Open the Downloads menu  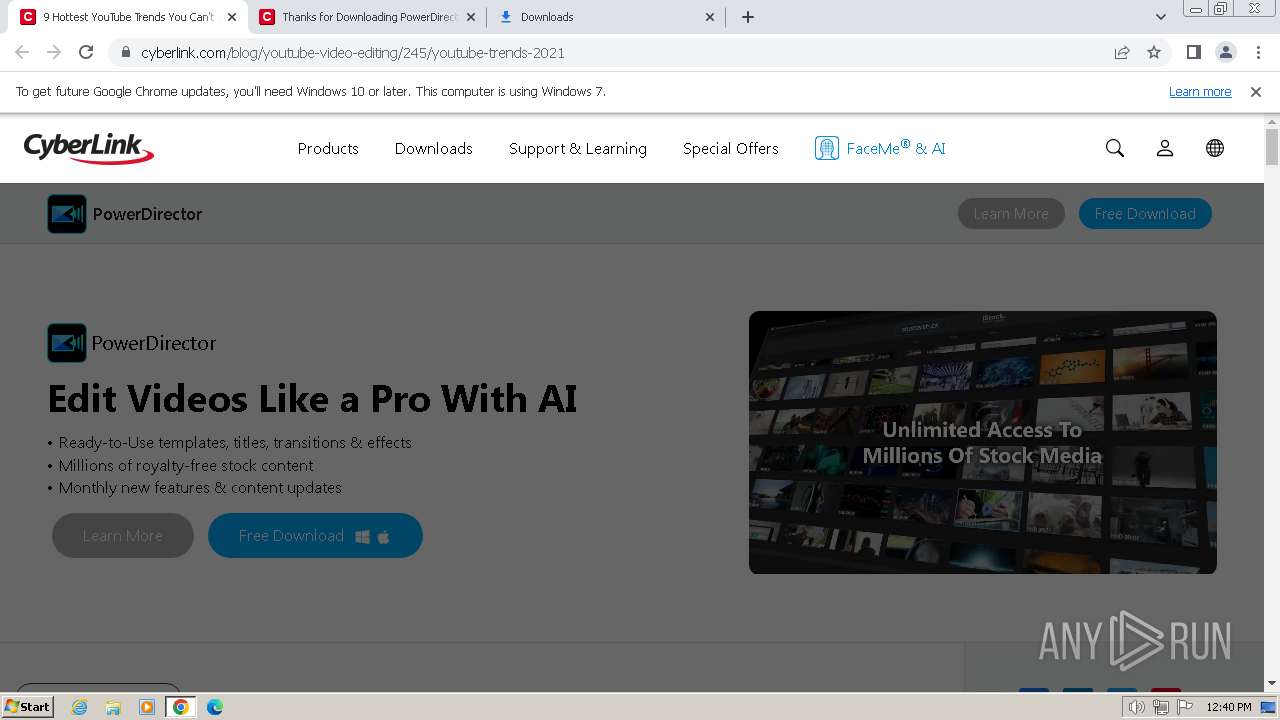tap(434, 148)
